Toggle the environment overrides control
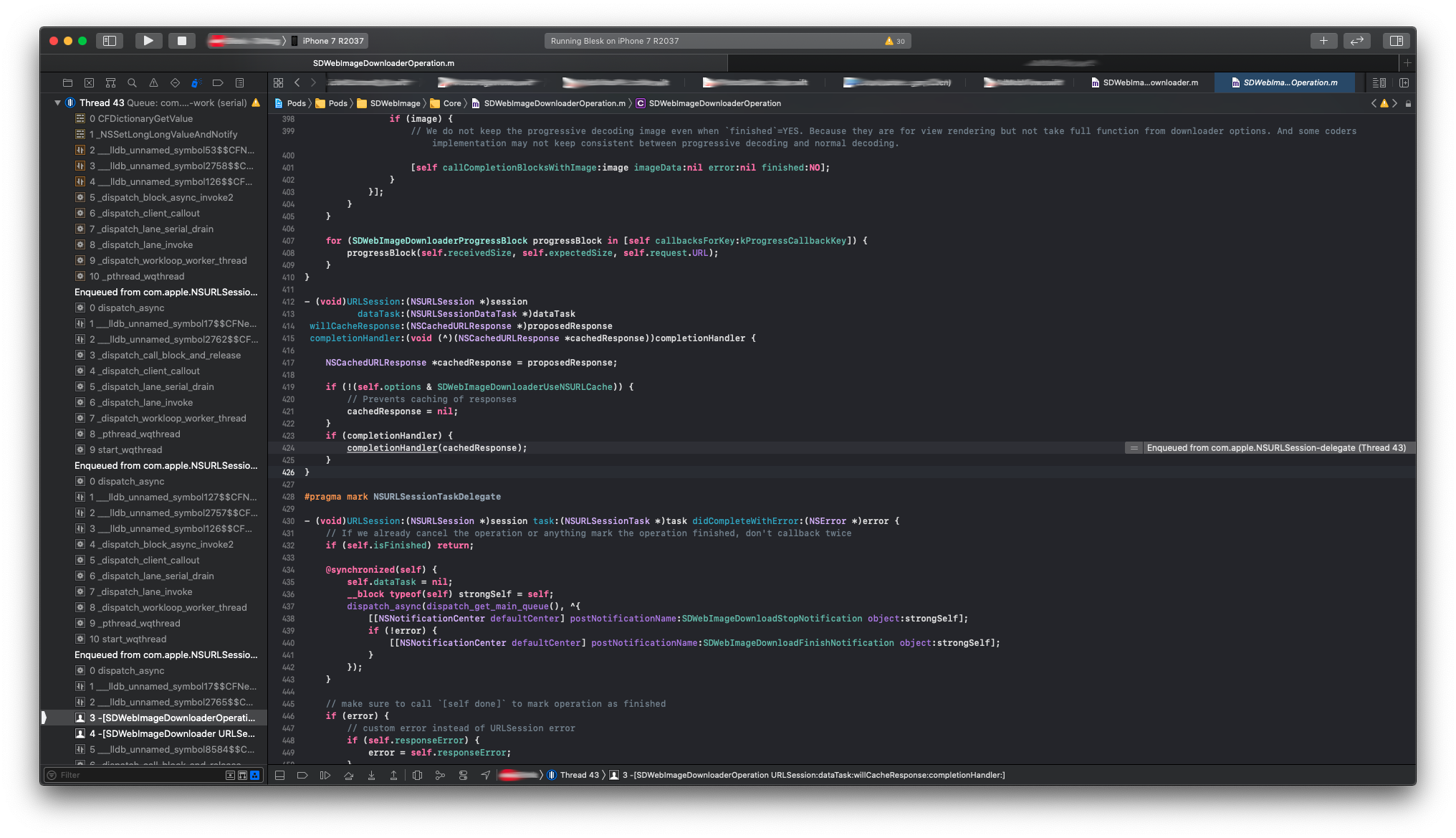 click(x=464, y=775)
